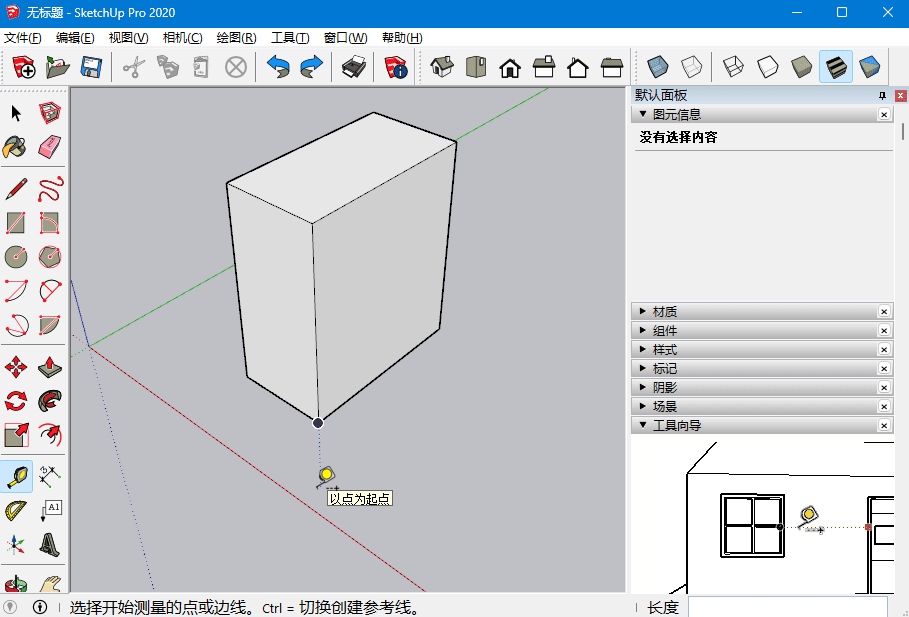Viewport: 909px width, 617px height.
Task: Open the 相机(C) menu
Action: [x=183, y=38]
